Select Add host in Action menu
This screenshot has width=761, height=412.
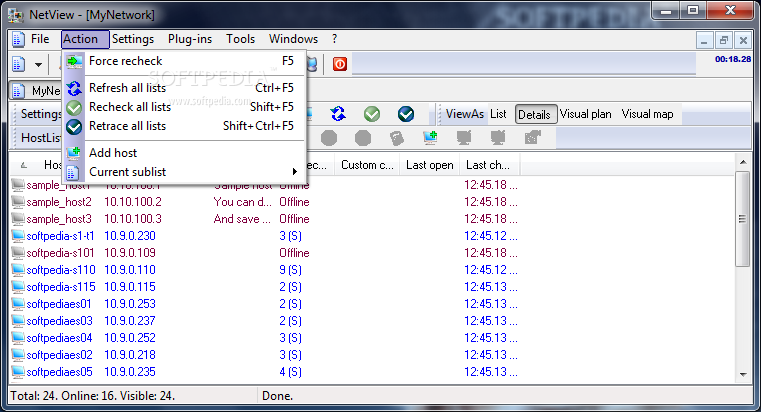183,153
